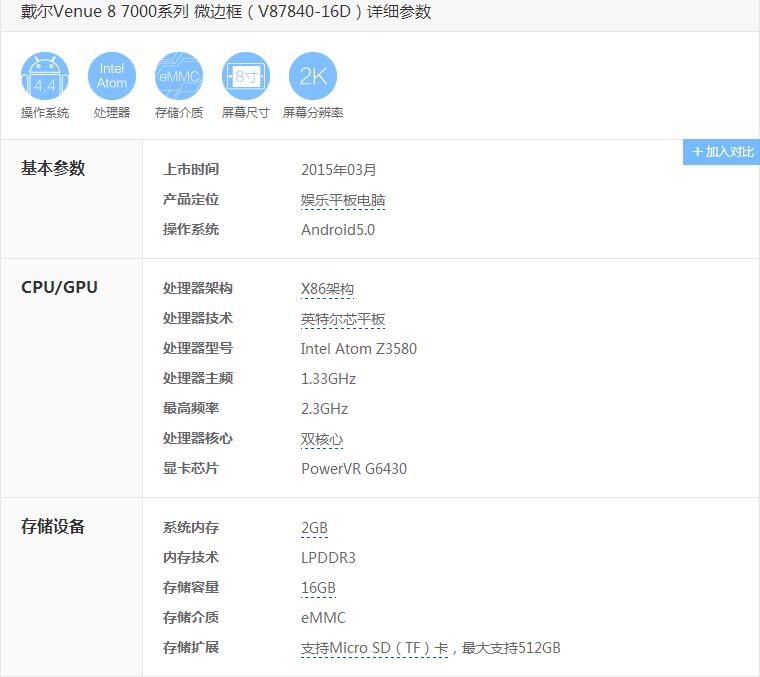This screenshot has width=760, height=677.
Task: Click the 存储扩展 label
Action: (191, 648)
